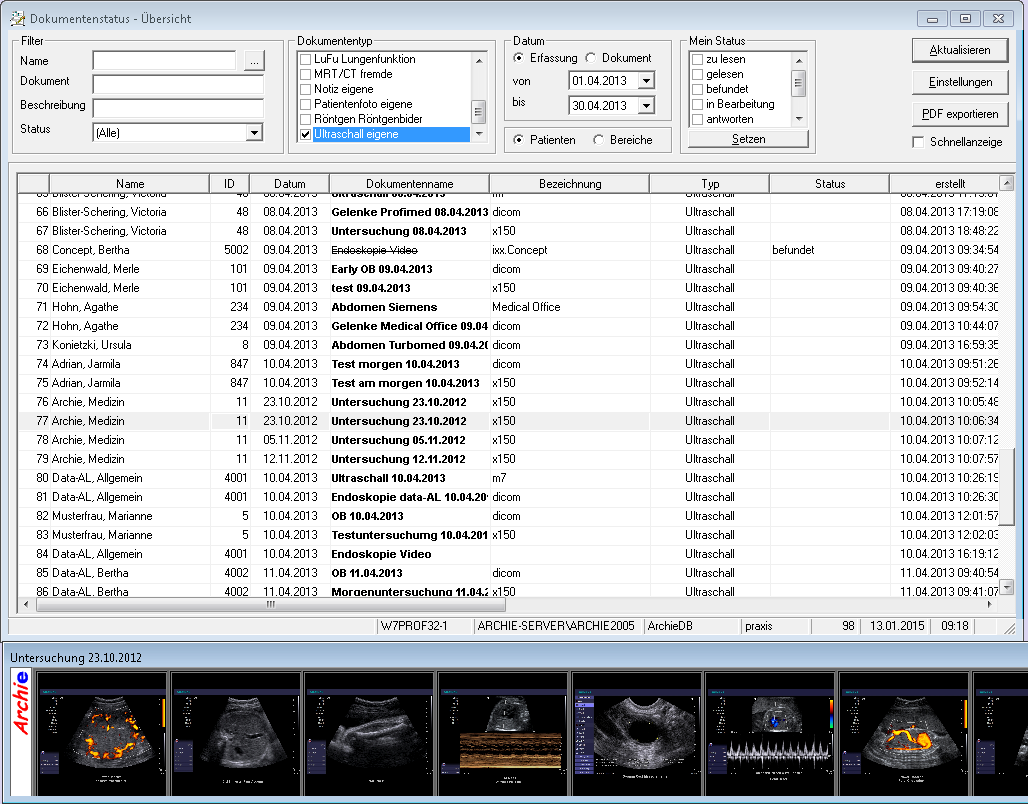Open the Status filter dropdown
1028x804 pixels.
tap(254, 132)
